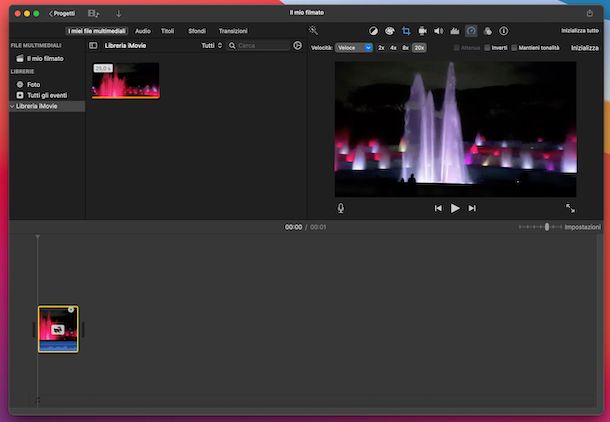610x422 pixels.
Task: Toggle the sidebar visibility icon
Action: point(93,46)
